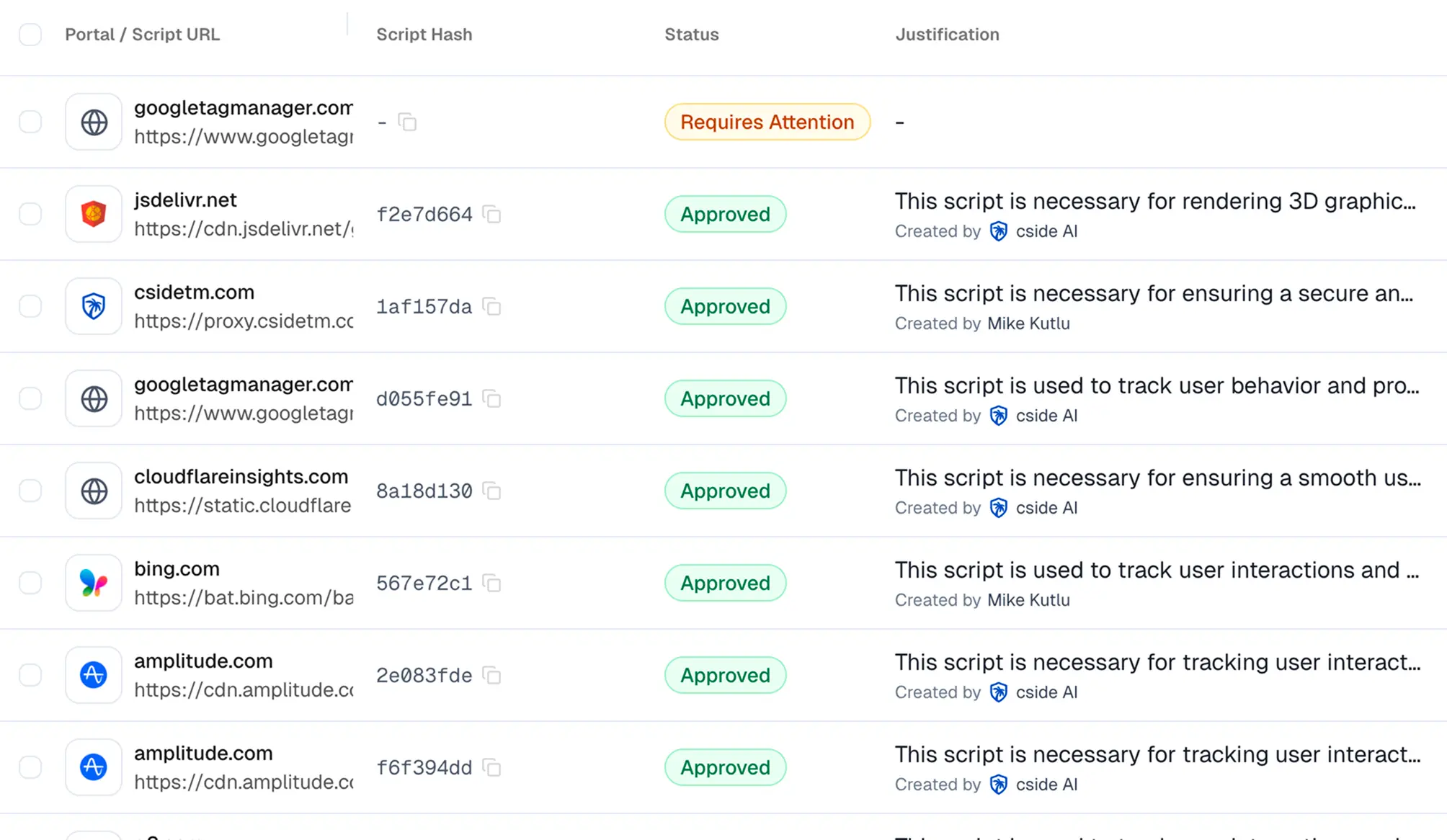This screenshot has width=1447, height=840.
Task: Copy the script hash 8a18d130
Action: pos(493,491)
